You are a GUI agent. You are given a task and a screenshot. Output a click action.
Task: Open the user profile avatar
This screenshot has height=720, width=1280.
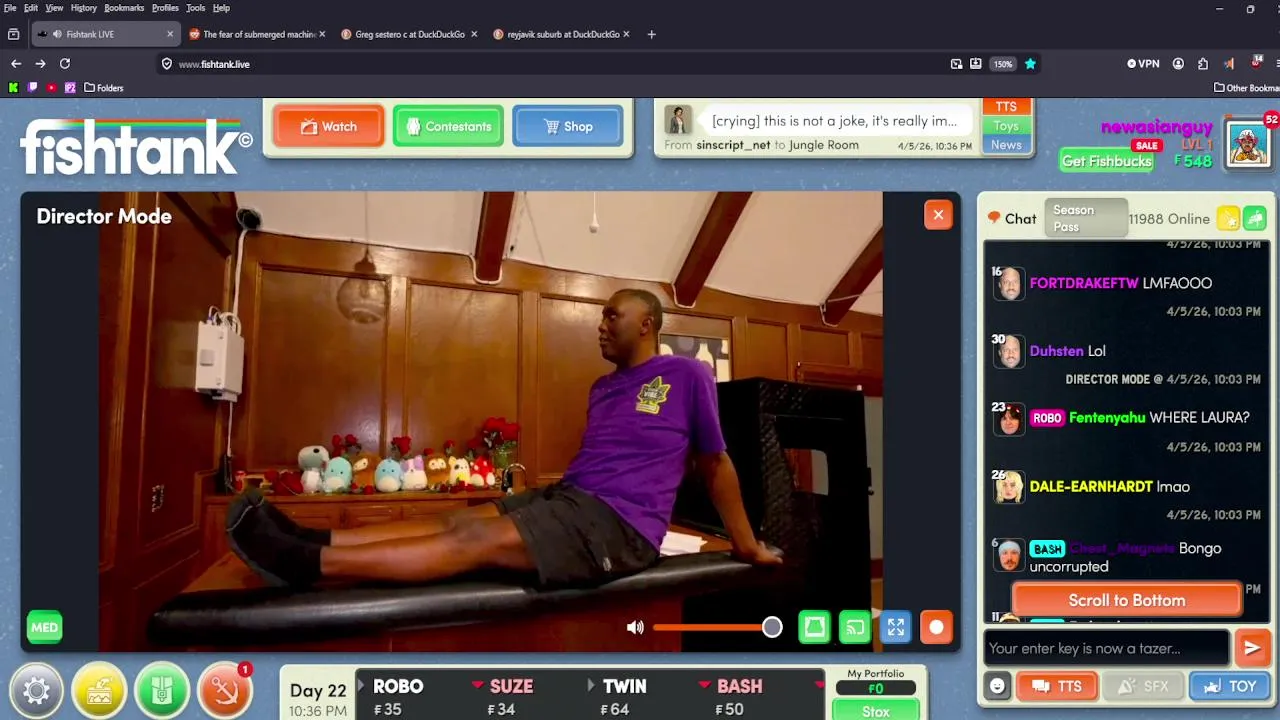click(x=1248, y=143)
